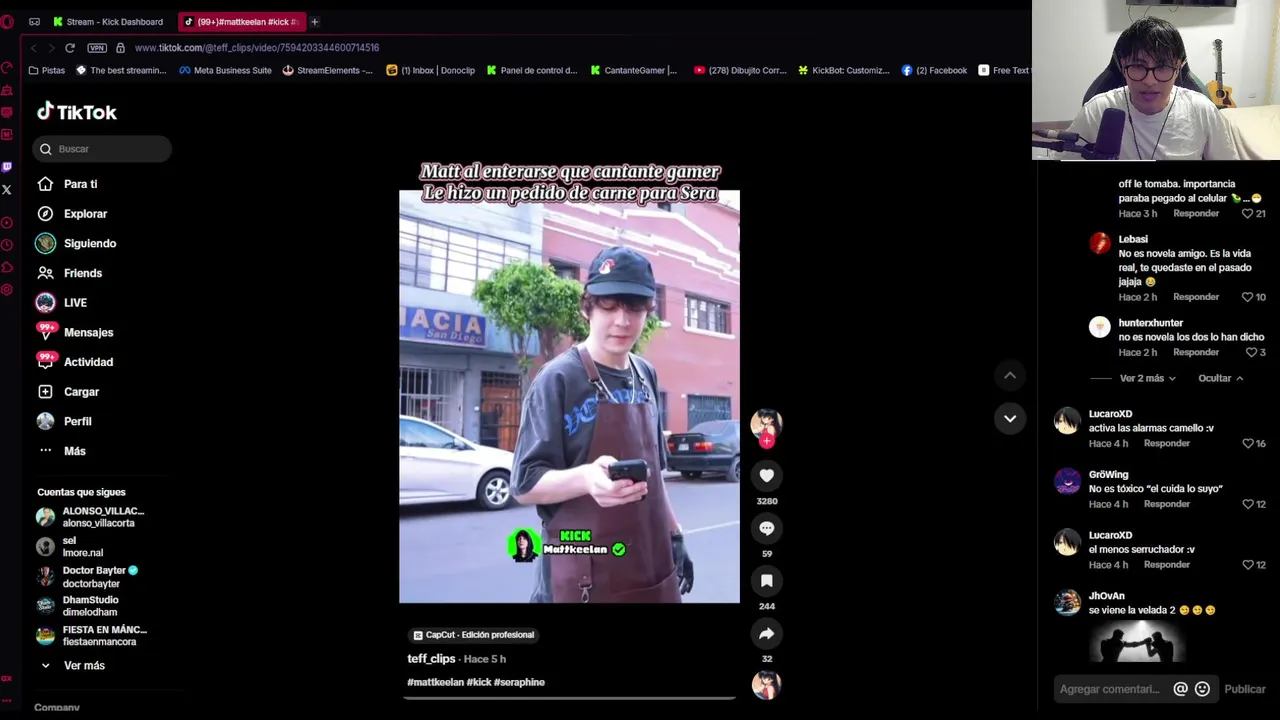Open Inbox | Donoclip bookmark

coord(431,70)
